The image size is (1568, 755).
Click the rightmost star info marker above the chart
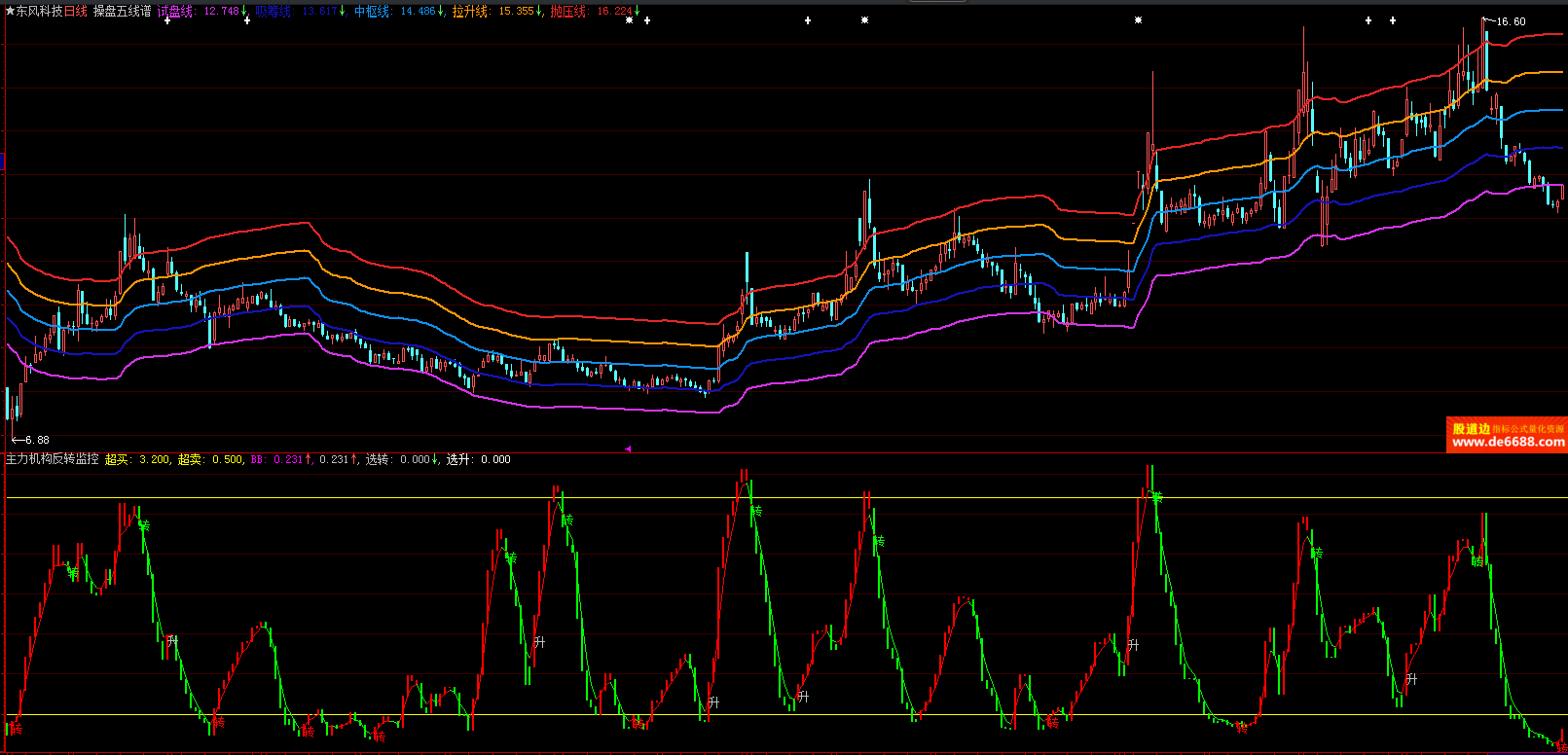1138,20
